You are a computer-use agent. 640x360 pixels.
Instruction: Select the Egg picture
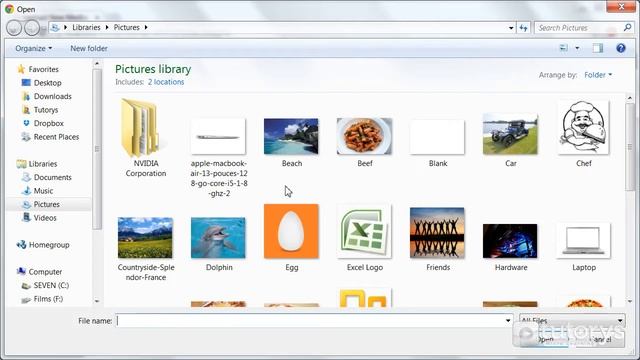(x=291, y=238)
